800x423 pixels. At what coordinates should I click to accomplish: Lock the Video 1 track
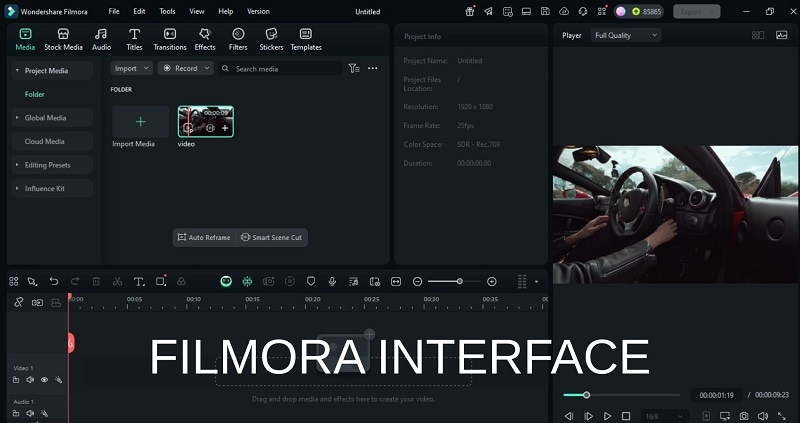pyautogui.click(x=16, y=380)
